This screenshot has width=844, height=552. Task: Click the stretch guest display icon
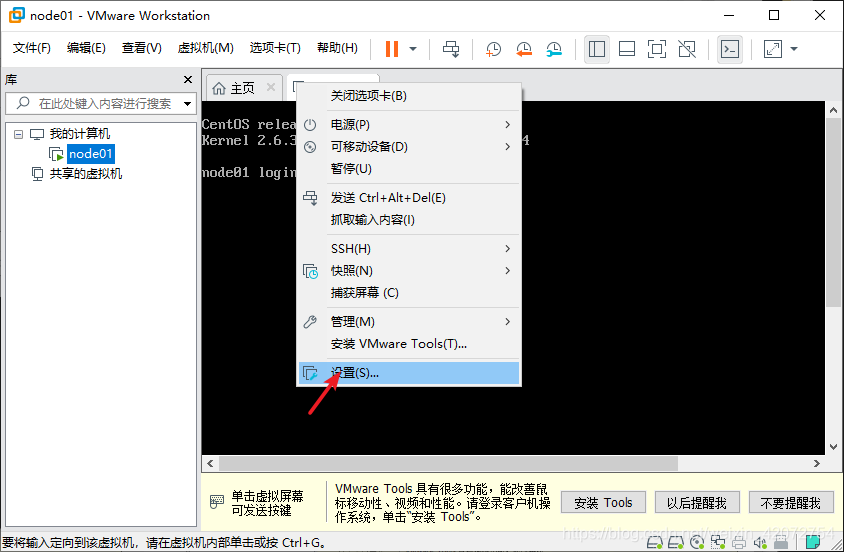(x=773, y=49)
